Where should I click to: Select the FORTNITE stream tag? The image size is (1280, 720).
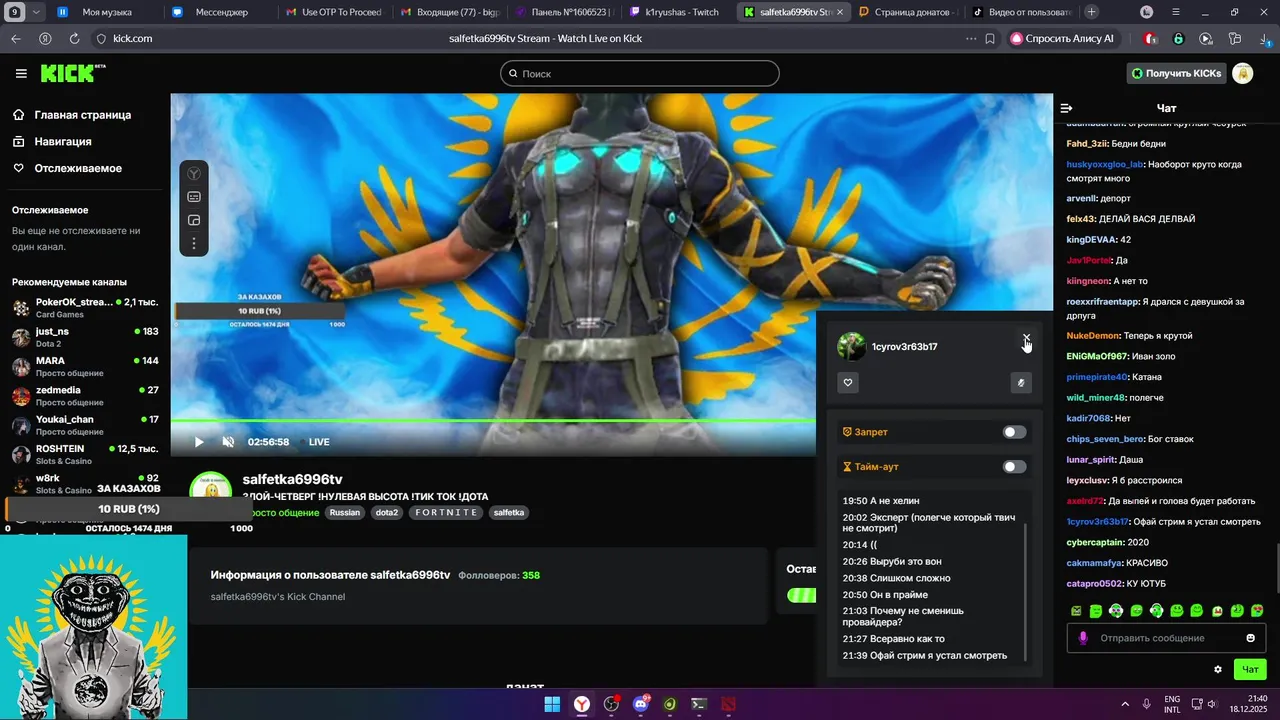447,512
